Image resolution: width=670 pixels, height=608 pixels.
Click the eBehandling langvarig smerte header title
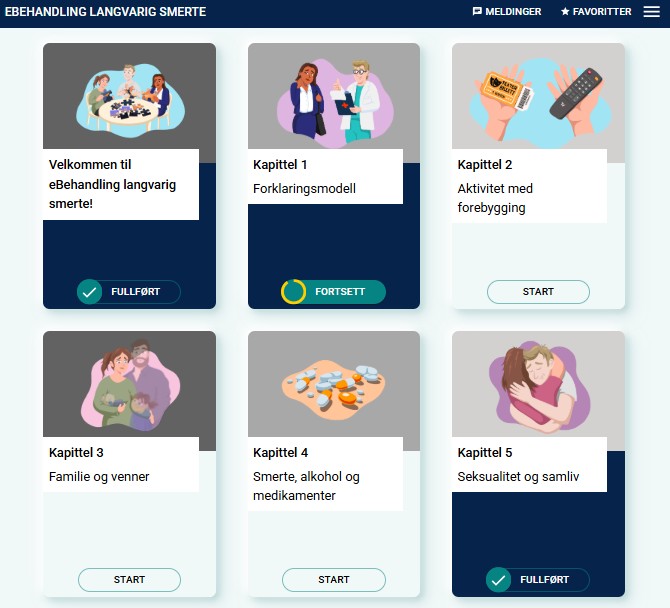point(105,12)
